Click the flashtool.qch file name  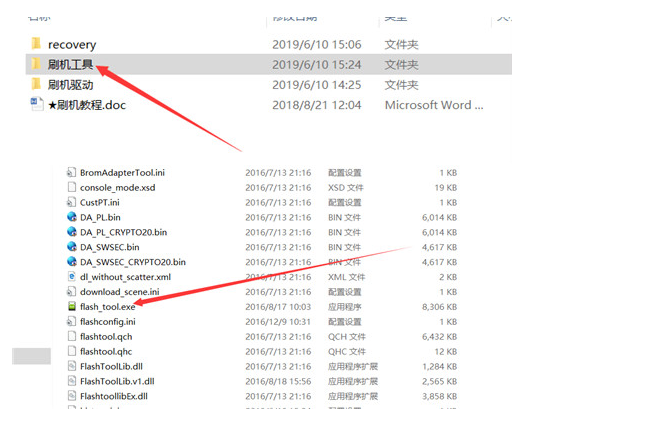(104, 336)
